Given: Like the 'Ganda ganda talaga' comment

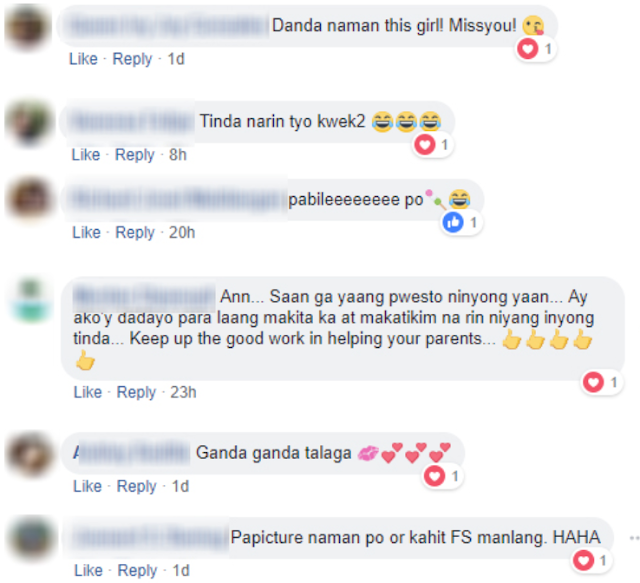Looking at the screenshot, I should [87, 486].
